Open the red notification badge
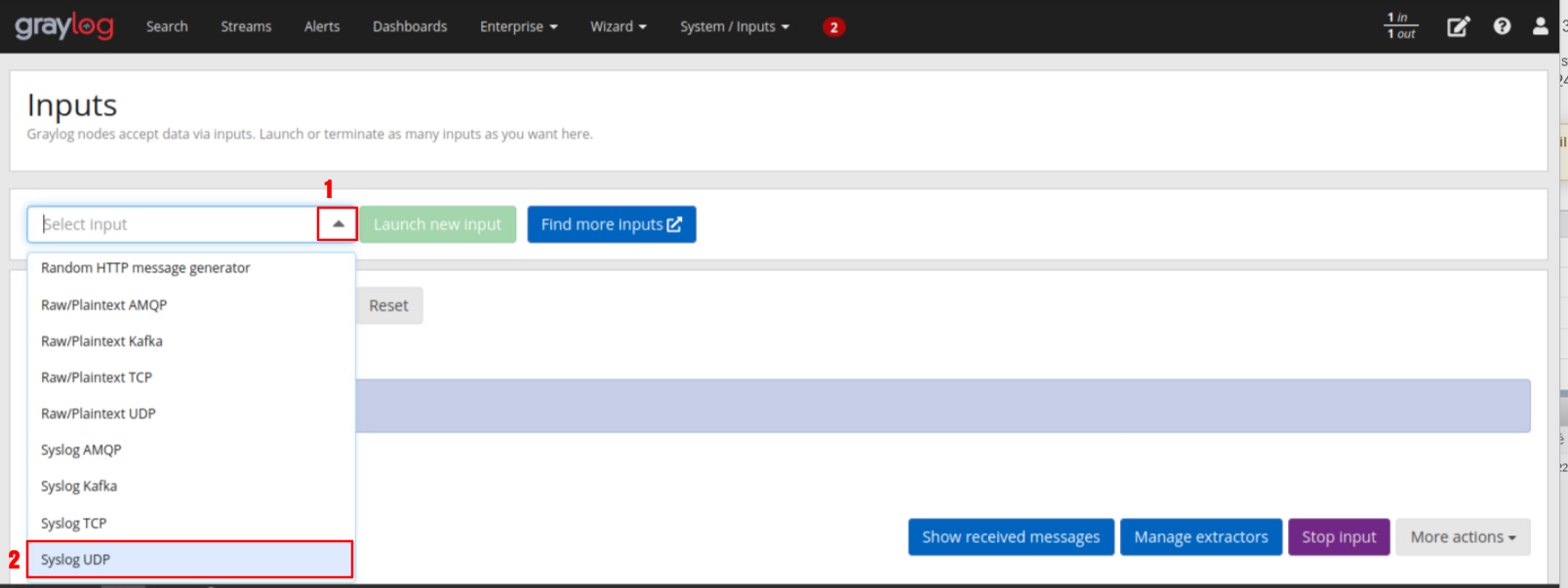The image size is (1568, 588). pyautogui.click(x=833, y=27)
